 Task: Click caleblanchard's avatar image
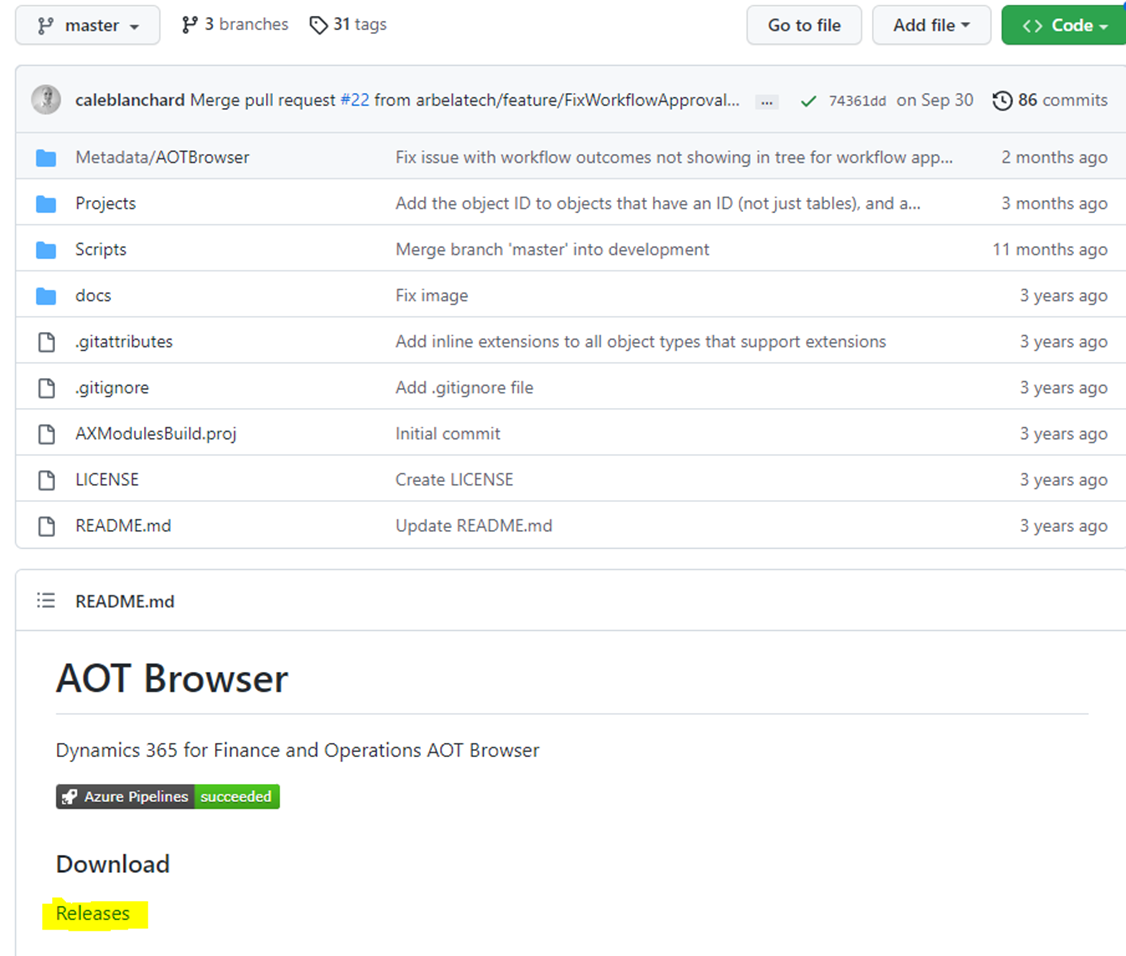coord(46,100)
